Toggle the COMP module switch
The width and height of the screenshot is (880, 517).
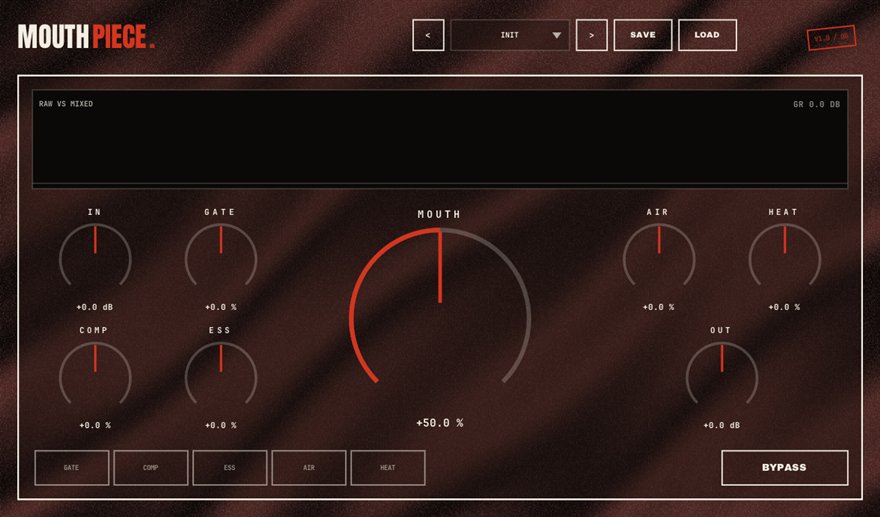click(x=151, y=468)
